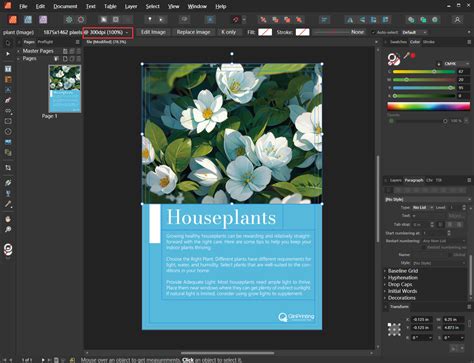Adjust the Cyan slider in Color panel
Image resolution: width=474 pixels, height=363 pixels.
pos(424,72)
